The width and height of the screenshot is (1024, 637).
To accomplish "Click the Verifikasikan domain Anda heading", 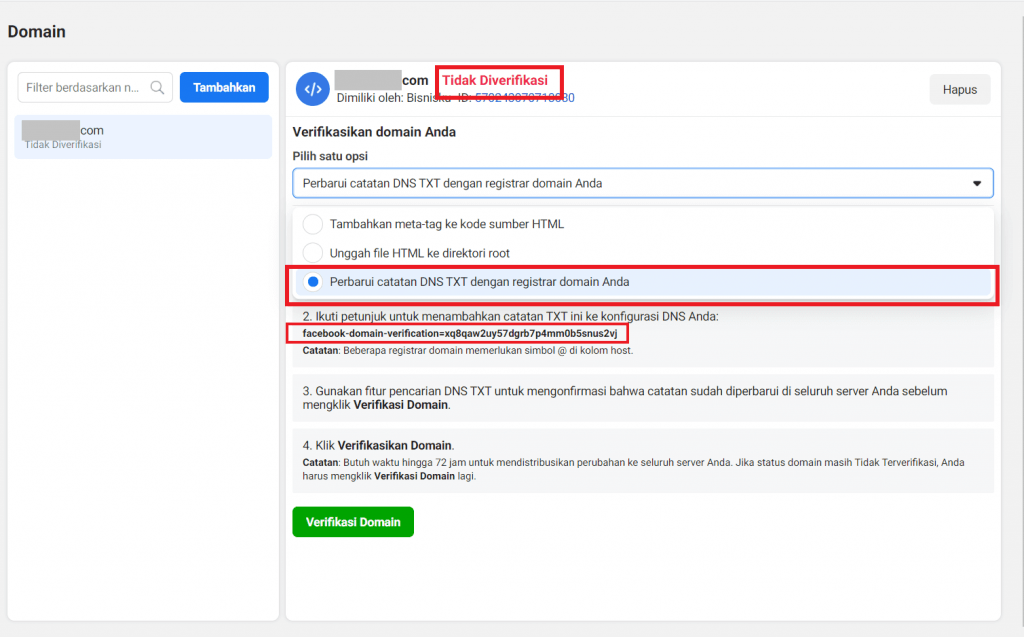I will tap(374, 132).
